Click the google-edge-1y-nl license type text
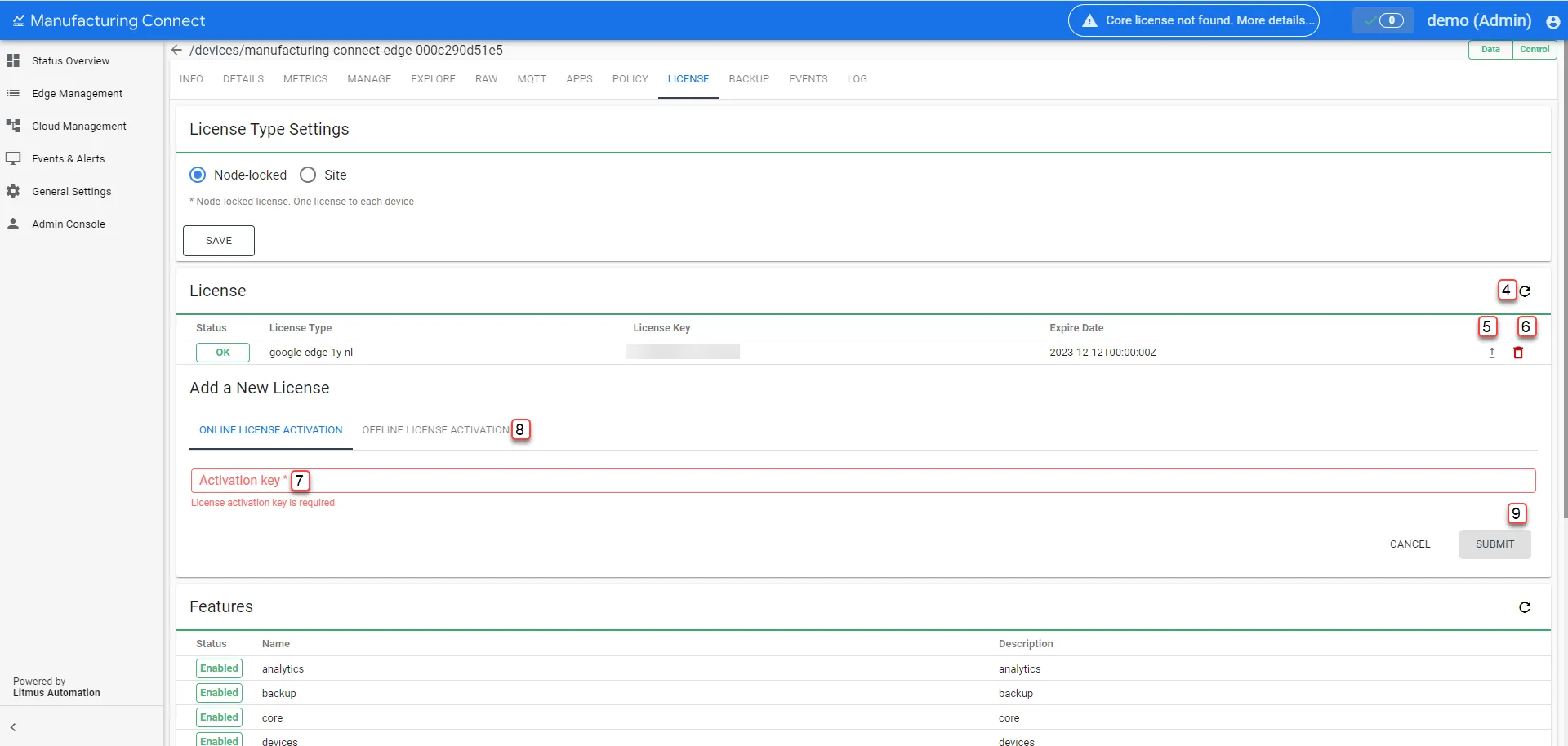Image resolution: width=1568 pixels, height=746 pixels. [311, 353]
